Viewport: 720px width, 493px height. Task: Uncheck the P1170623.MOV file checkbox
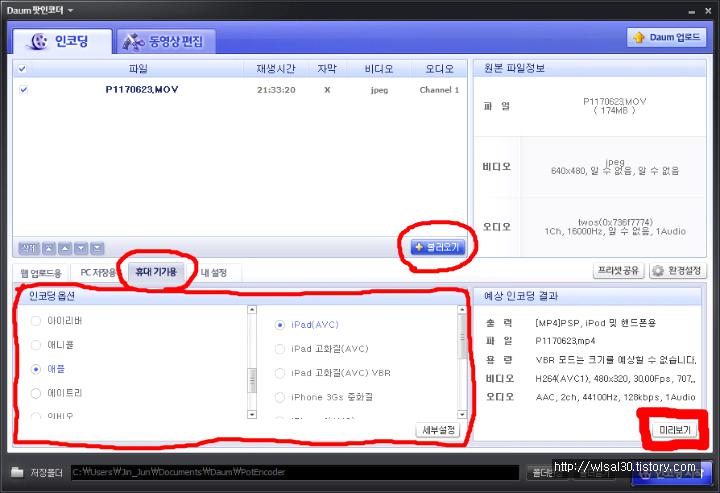click(x=23, y=90)
